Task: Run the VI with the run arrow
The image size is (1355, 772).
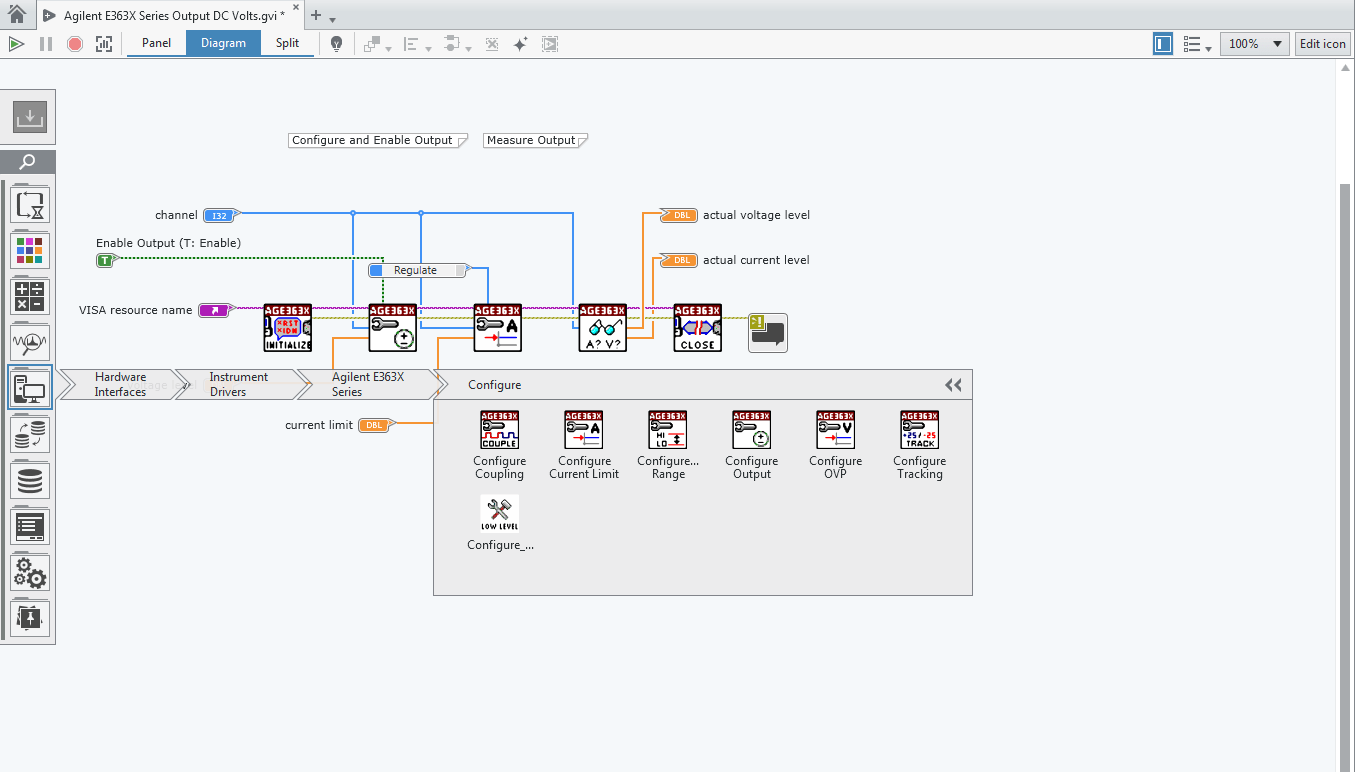Action: pos(16,43)
